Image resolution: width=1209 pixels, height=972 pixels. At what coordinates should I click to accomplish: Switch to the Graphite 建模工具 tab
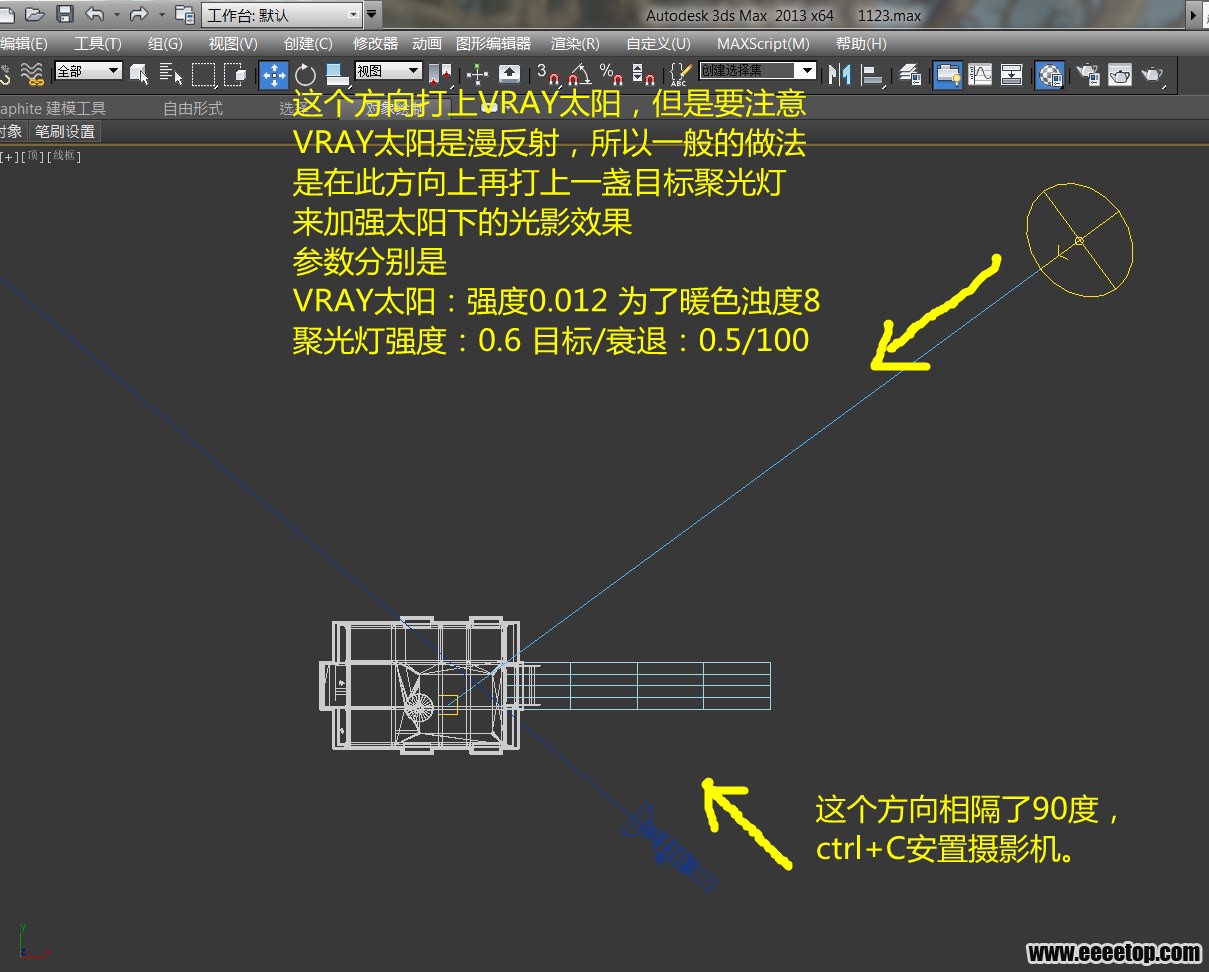53,108
